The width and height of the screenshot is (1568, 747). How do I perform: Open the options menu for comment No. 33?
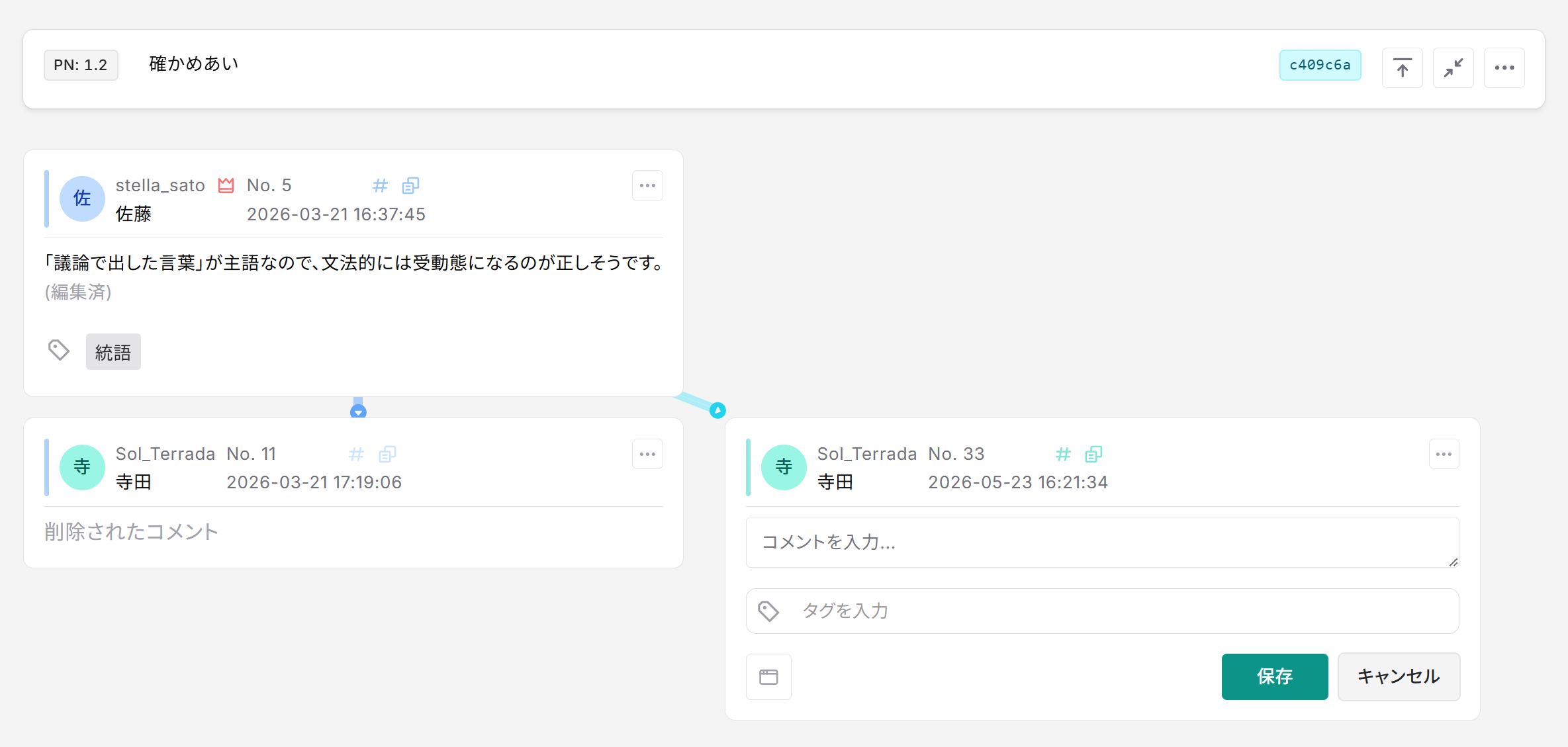click(x=1444, y=454)
